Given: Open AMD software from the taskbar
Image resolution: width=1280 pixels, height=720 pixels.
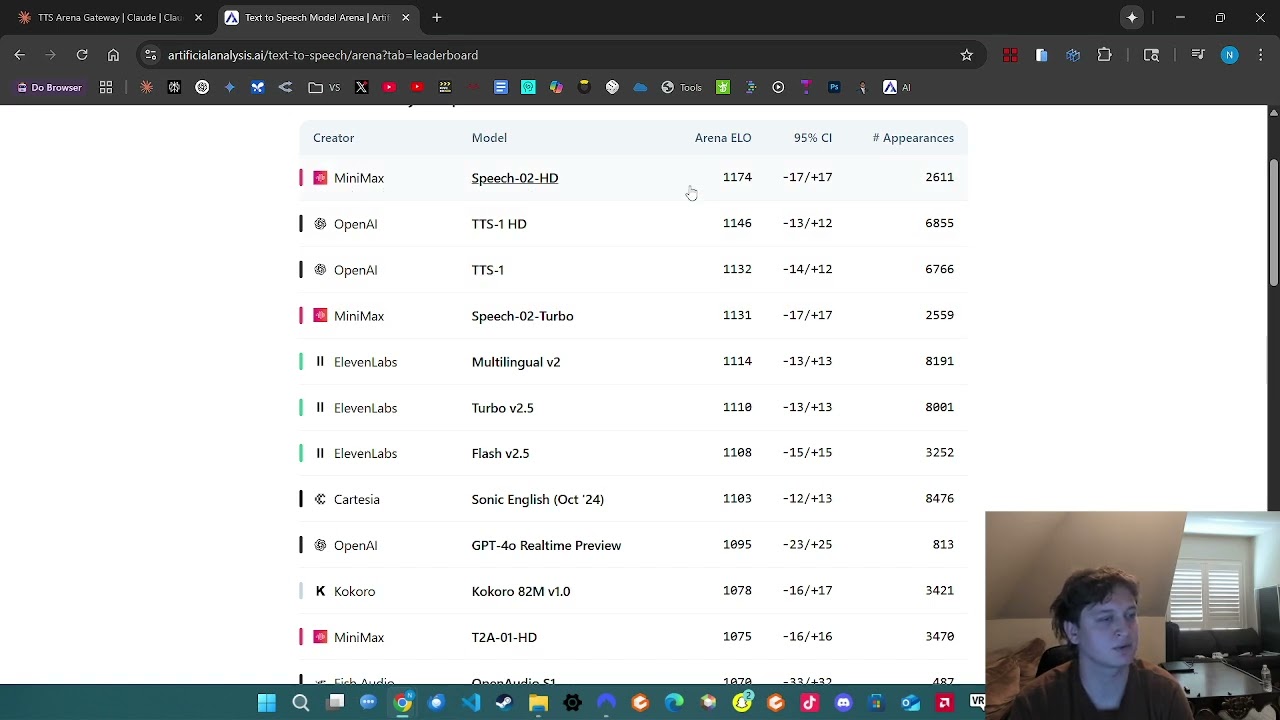Looking at the screenshot, I should [944, 703].
